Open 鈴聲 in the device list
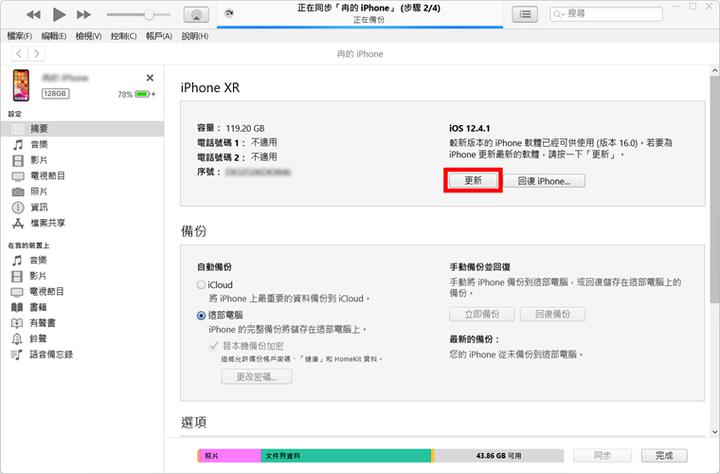The width and height of the screenshot is (720, 474). coord(82,339)
